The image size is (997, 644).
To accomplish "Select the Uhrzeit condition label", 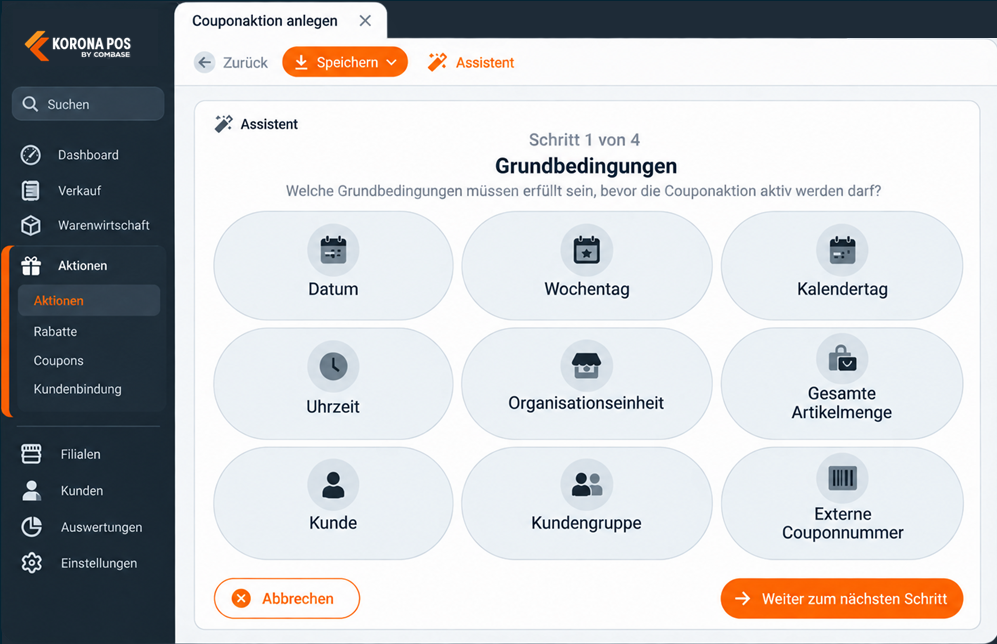I will (333, 407).
